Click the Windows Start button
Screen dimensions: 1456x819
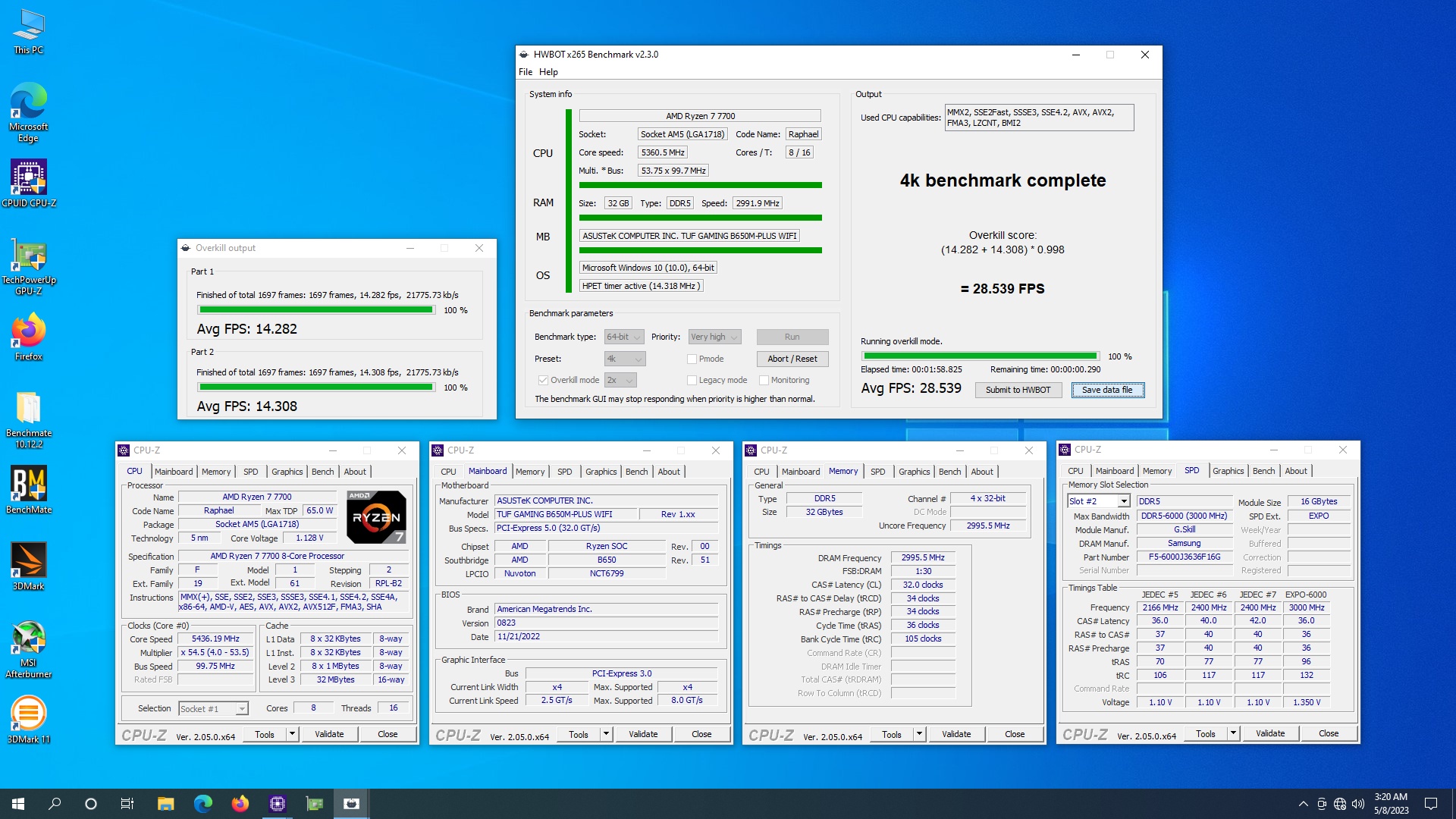(18, 804)
